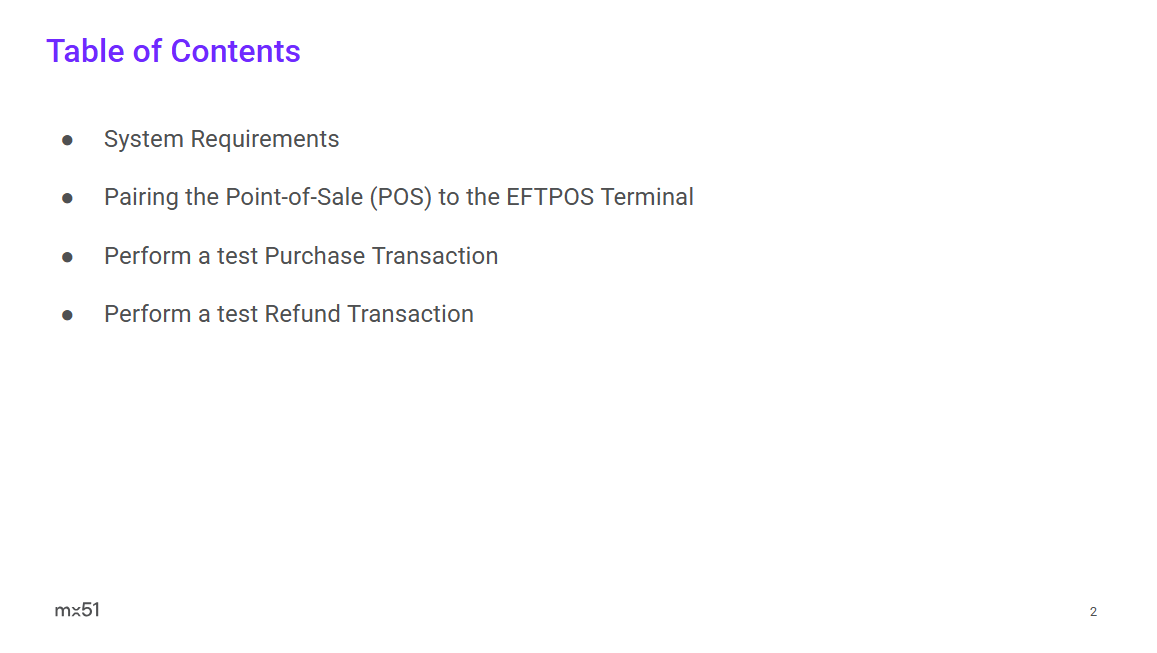1157x653 pixels.
Task: Go to Perform a test Refund Transaction
Action: pyautogui.click(x=288, y=314)
